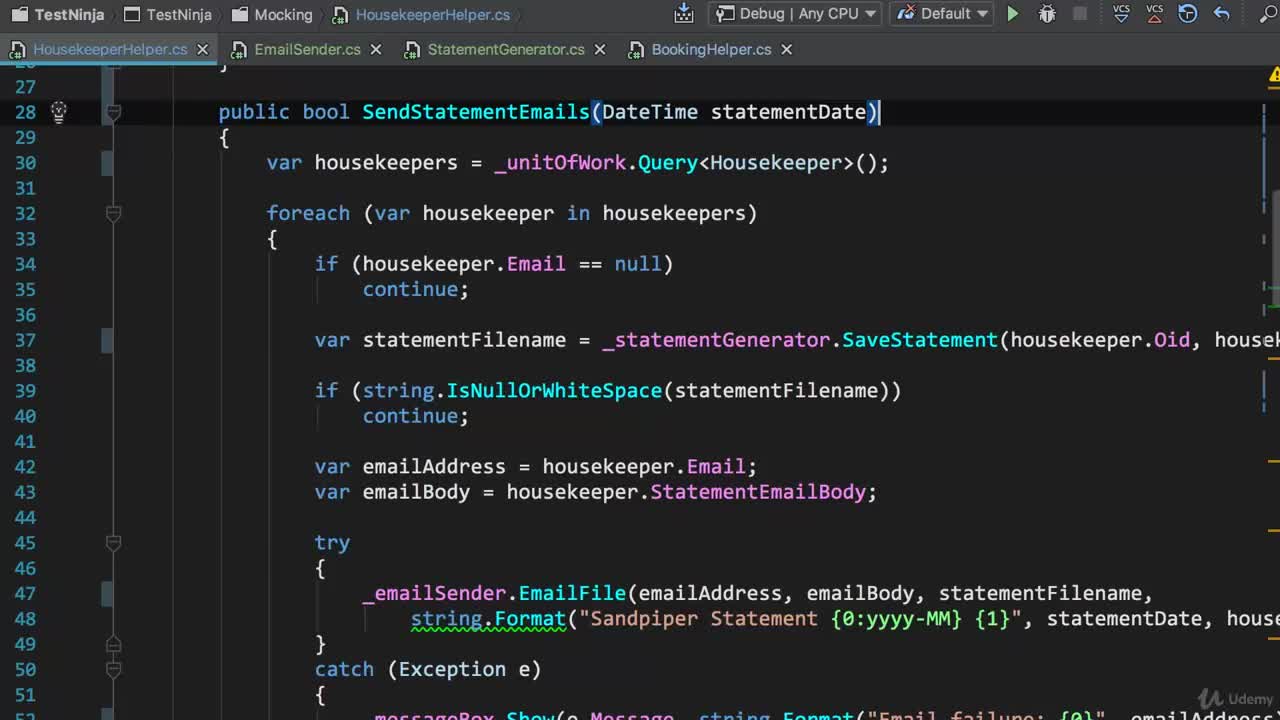Screen dimensions: 1280x720
Task: Open the Default run configuration dropdown
Action: pyautogui.click(x=942, y=14)
